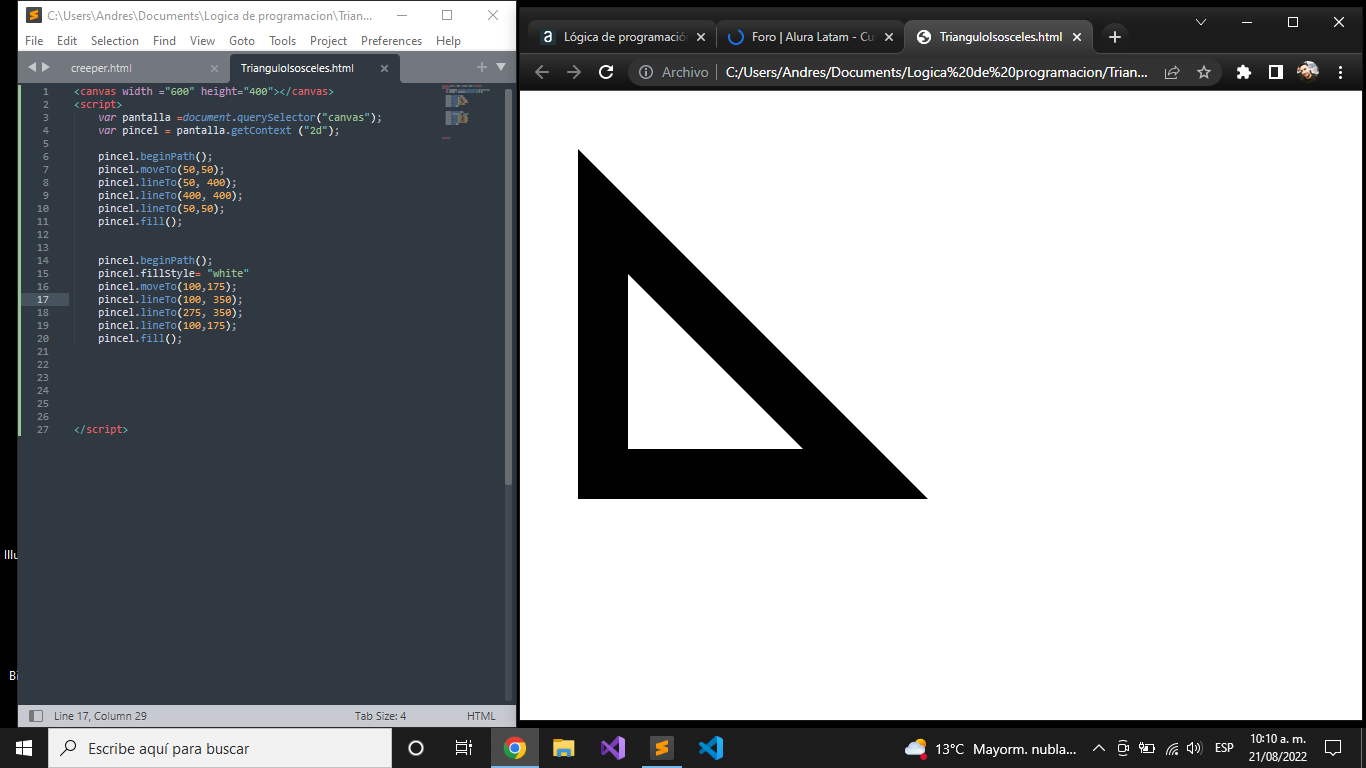Image resolution: width=1366 pixels, height=768 pixels.
Task: Open Chrome three-dot menu
Action: coord(1340,72)
